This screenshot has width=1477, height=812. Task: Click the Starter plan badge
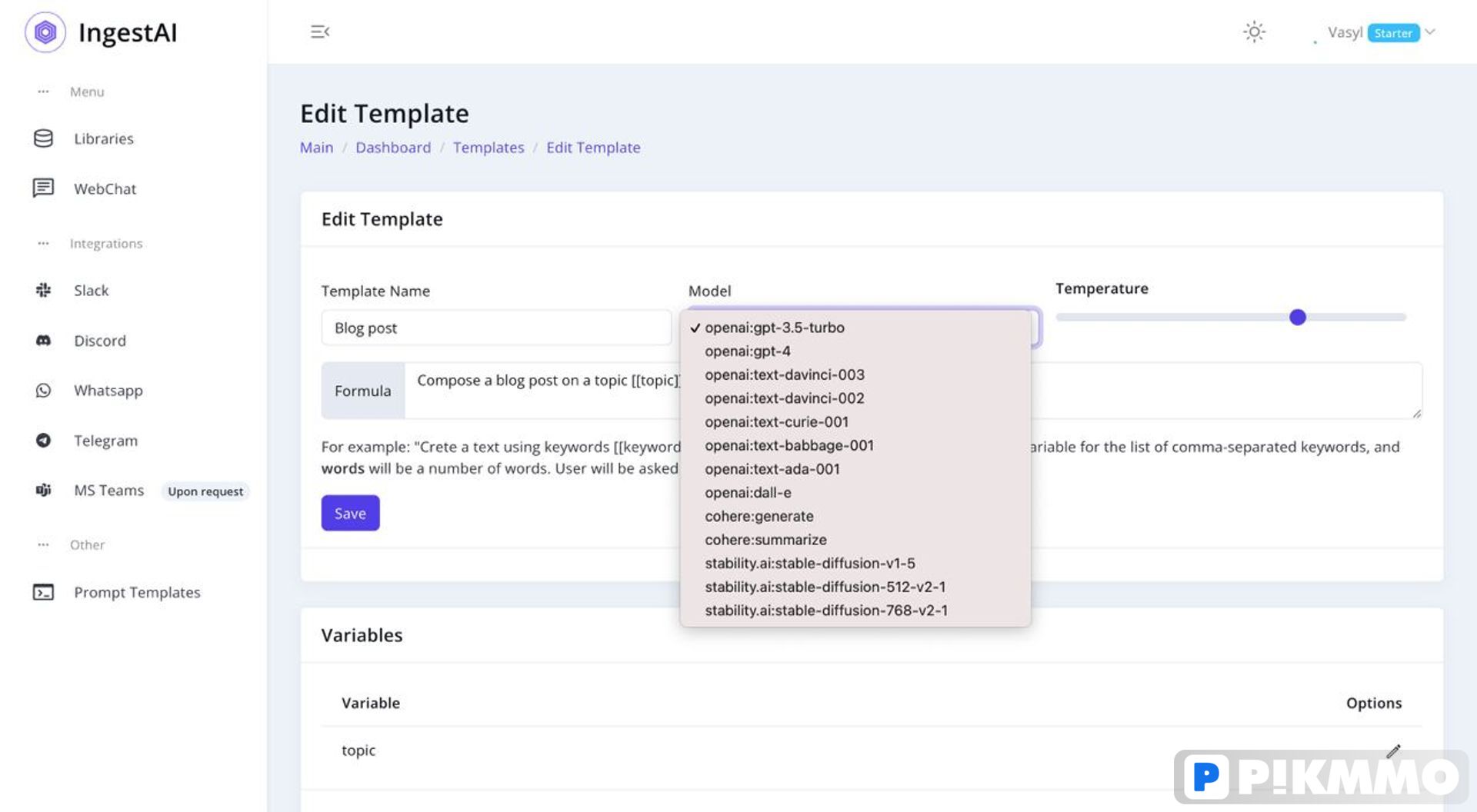(1393, 33)
